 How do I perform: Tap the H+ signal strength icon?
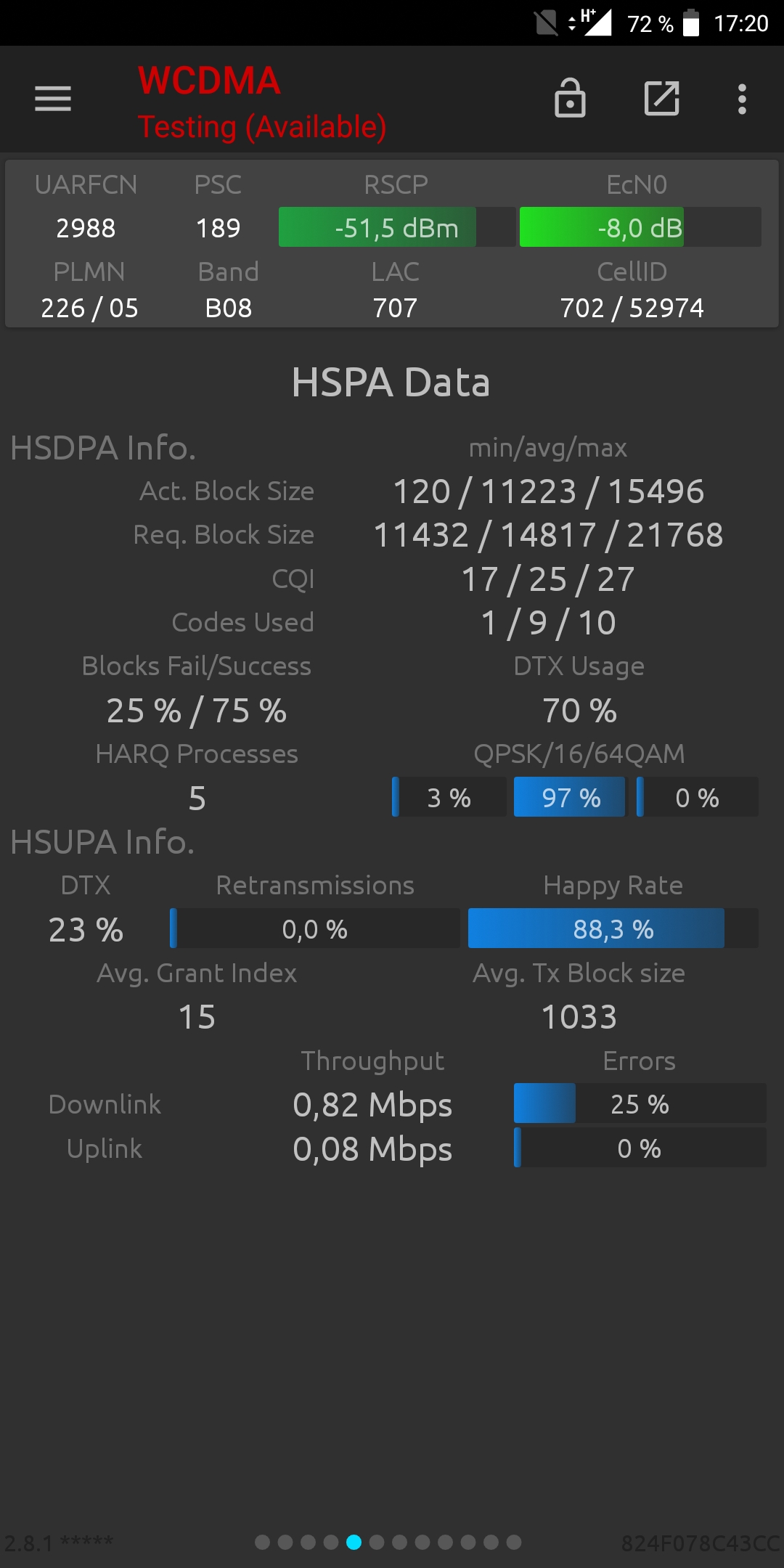(x=589, y=23)
